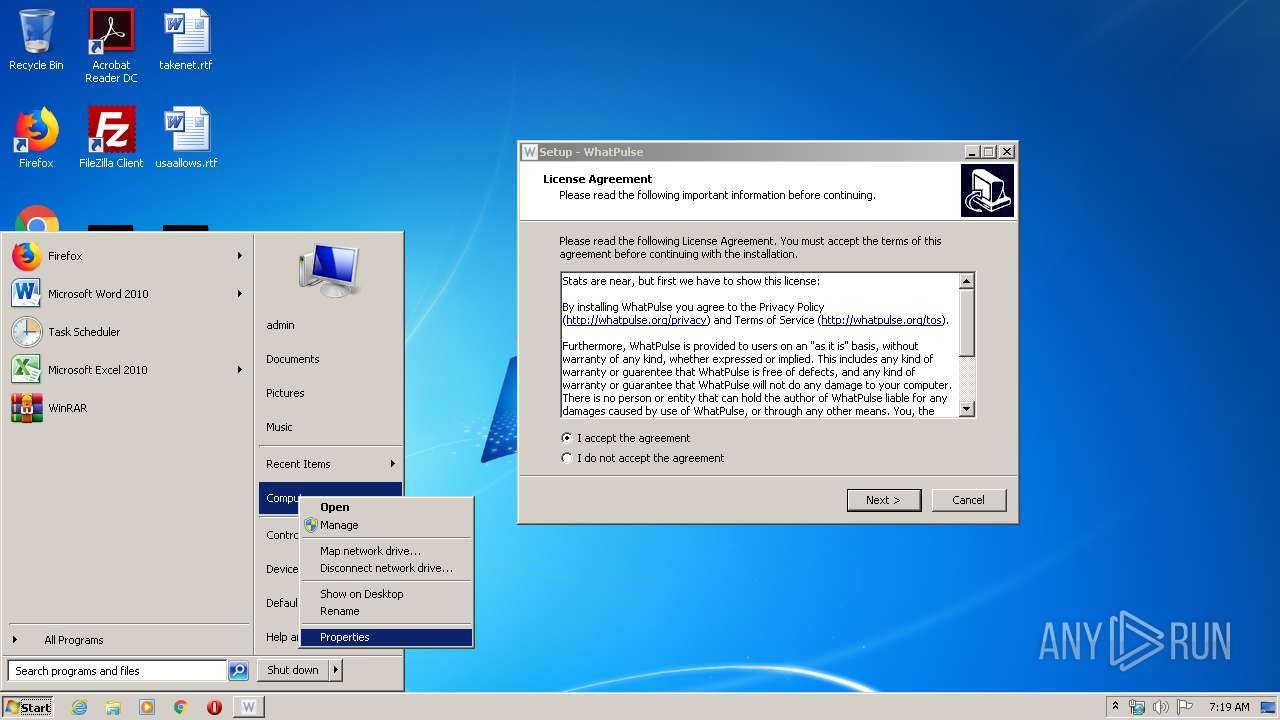Click the network icon in system tray
Image resolution: width=1280 pixels, height=720 pixels.
point(1137,707)
